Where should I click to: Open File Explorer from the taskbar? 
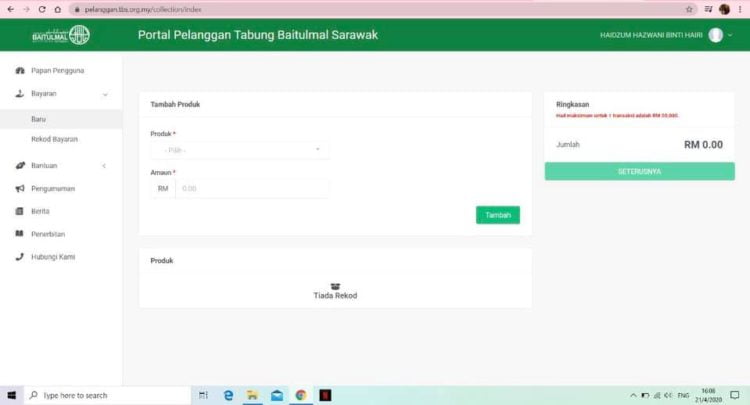pyautogui.click(x=253, y=395)
